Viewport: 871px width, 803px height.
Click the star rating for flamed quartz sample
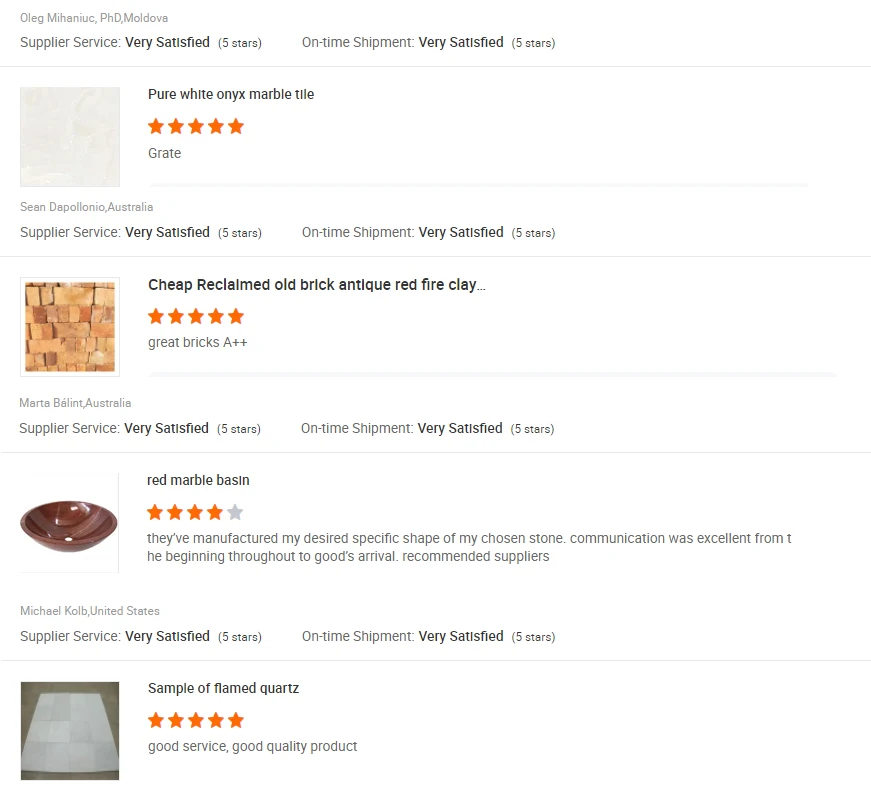tap(196, 721)
